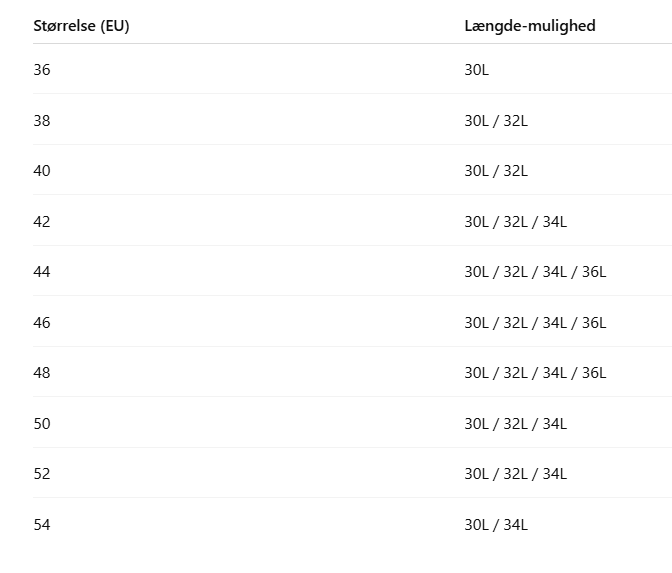Screen dimensions: 672x573
Task: Select the 30L / 34L length cell
Action: tap(496, 525)
